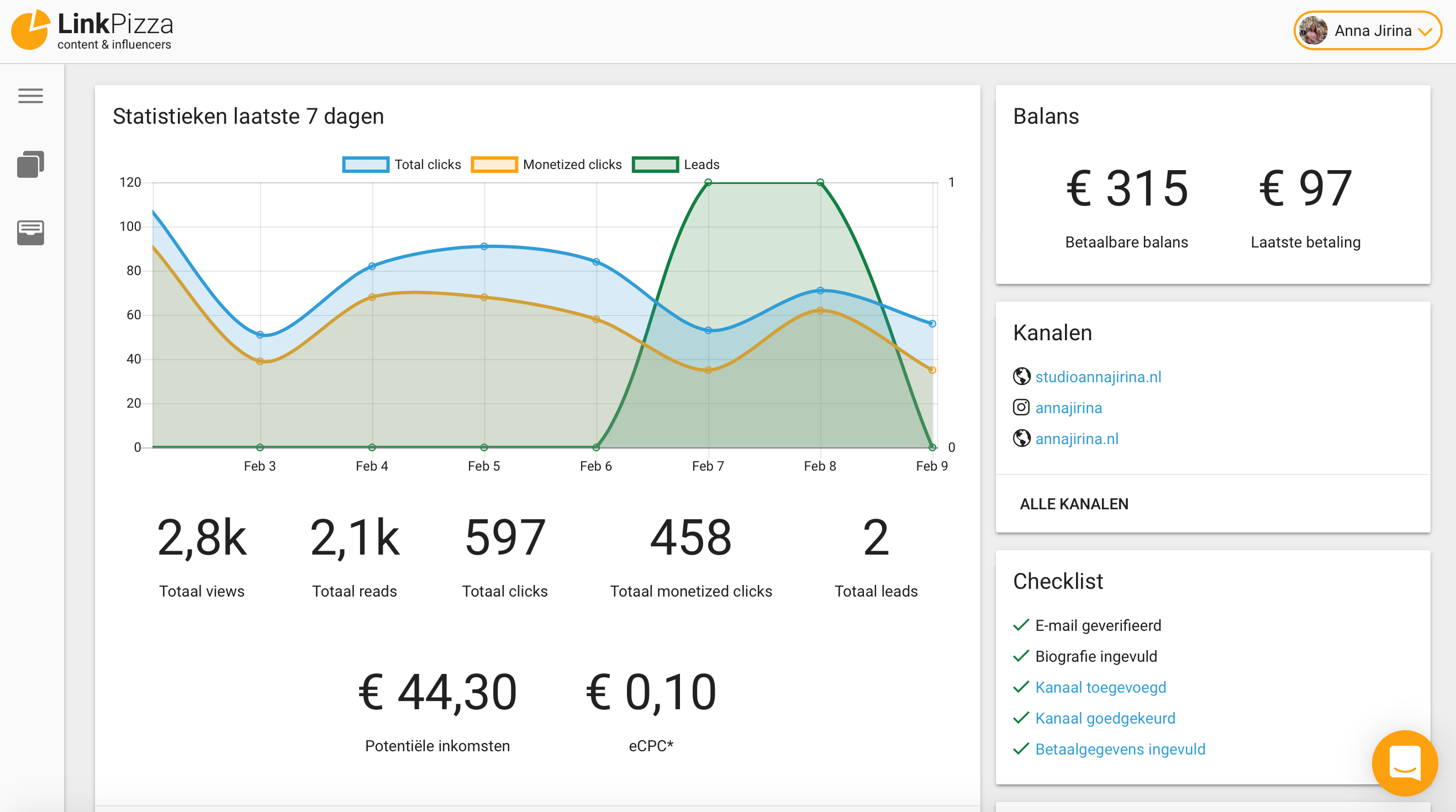
Task: Click the inbox archive sidebar icon
Action: [x=30, y=232]
